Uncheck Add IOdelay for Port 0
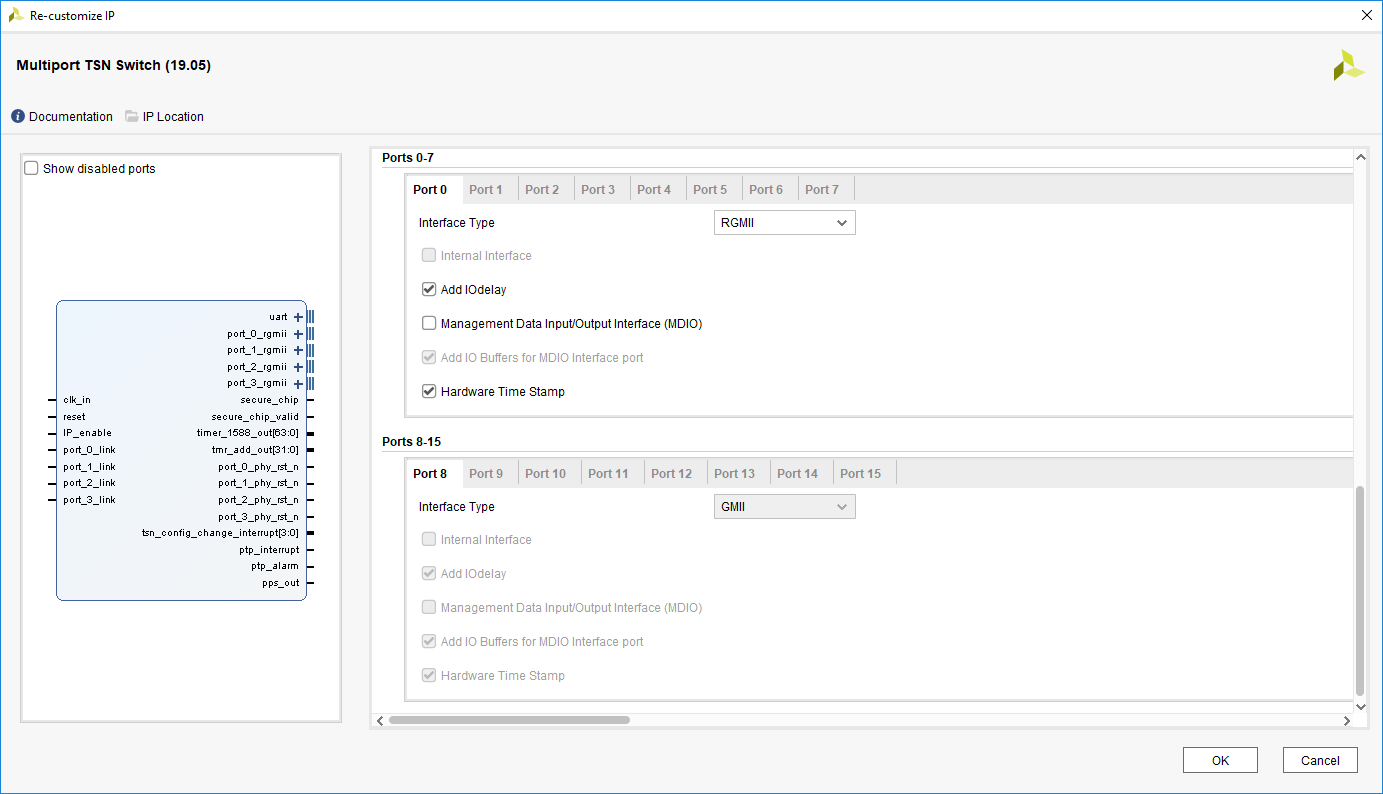The height and width of the screenshot is (794, 1383). [x=429, y=290]
